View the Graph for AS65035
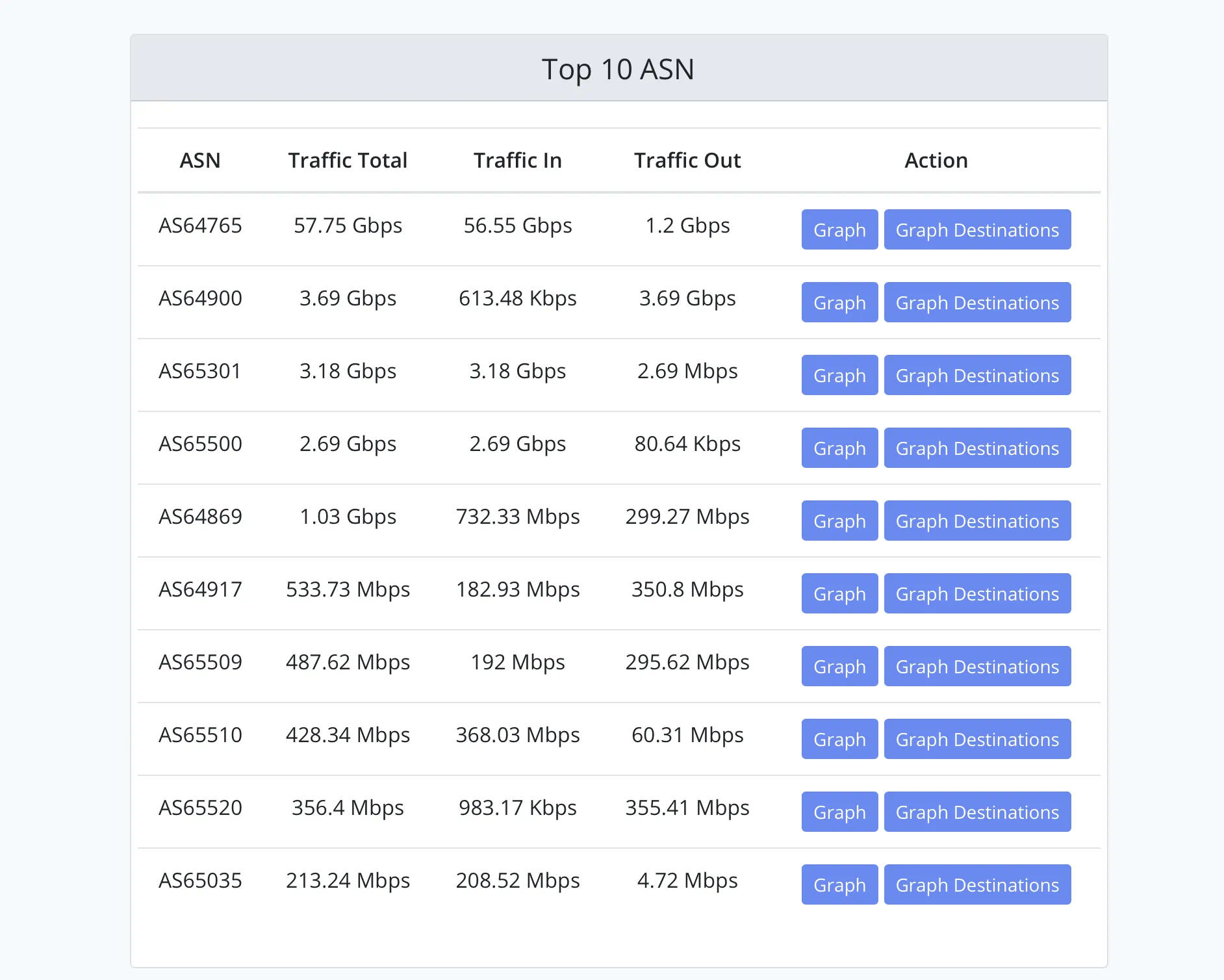Image resolution: width=1224 pixels, height=980 pixels. click(839, 884)
